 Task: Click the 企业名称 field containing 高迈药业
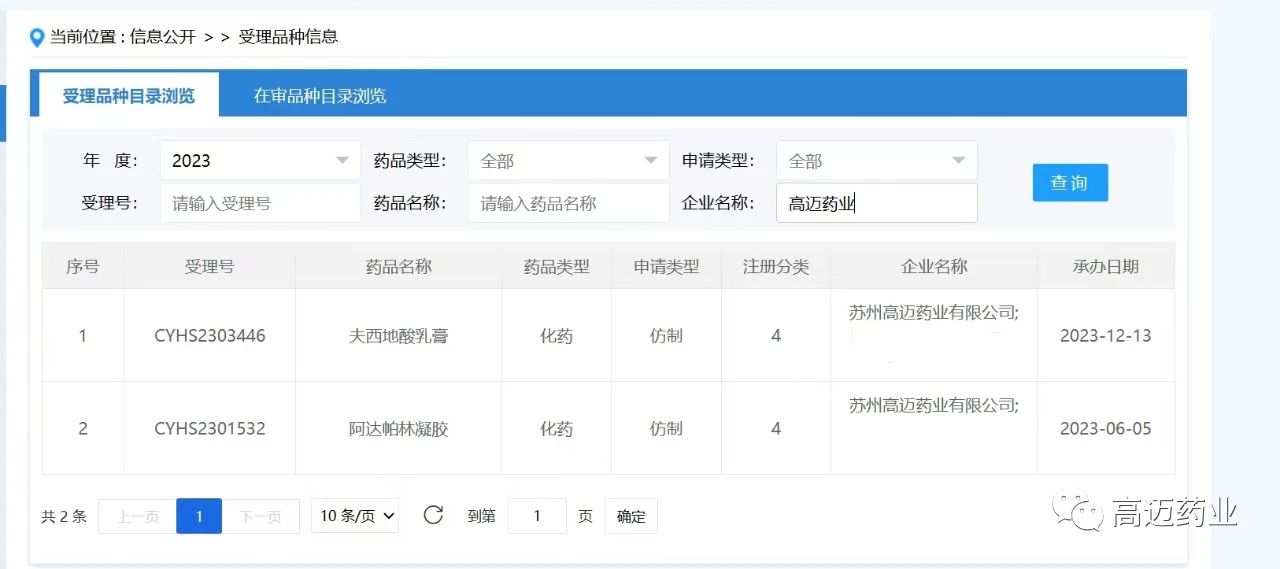pos(876,203)
